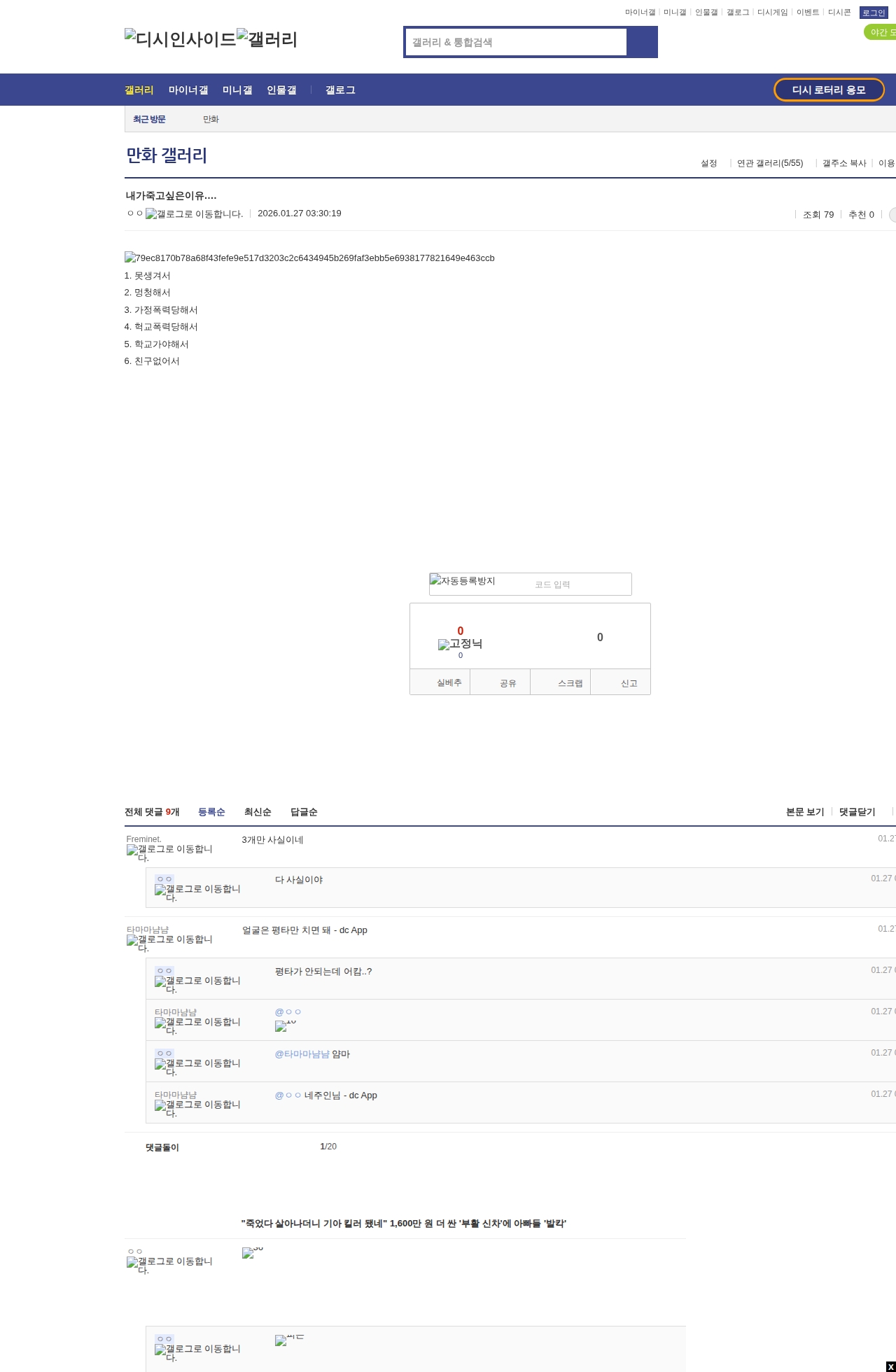Image resolution: width=896 pixels, height=1372 pixels.
Task: Close the bottom-right banner with X
Action: point(890,1367)
